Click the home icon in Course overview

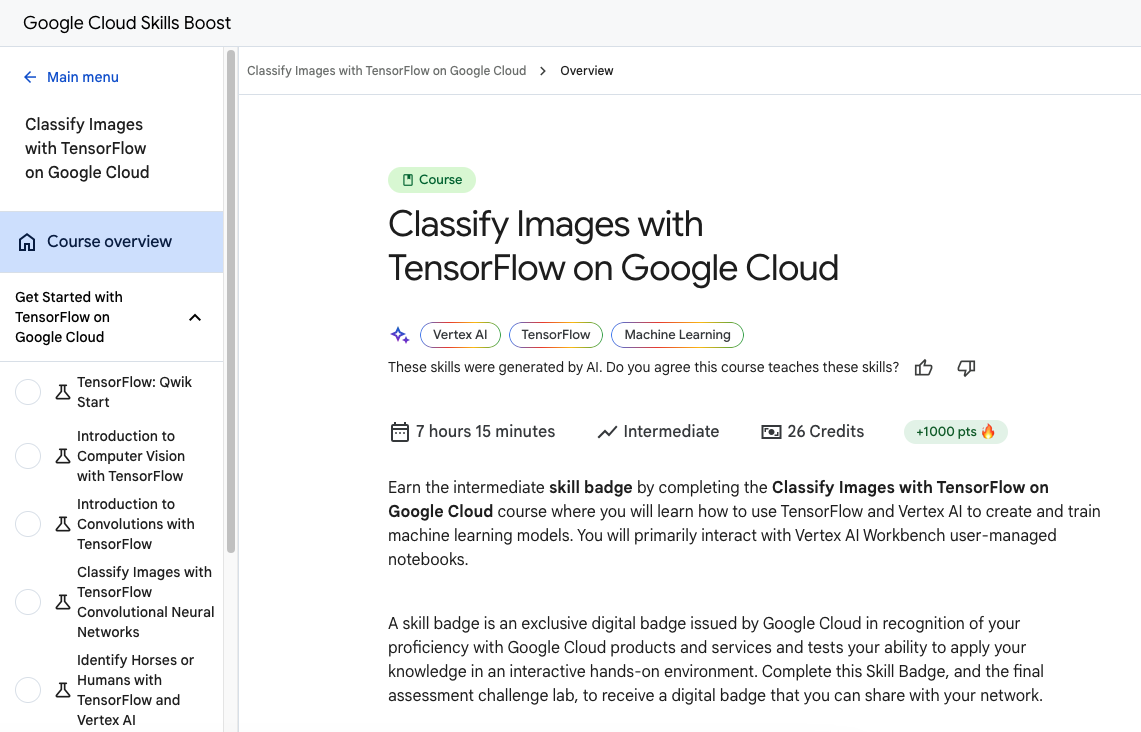click(x=27, y=242)
